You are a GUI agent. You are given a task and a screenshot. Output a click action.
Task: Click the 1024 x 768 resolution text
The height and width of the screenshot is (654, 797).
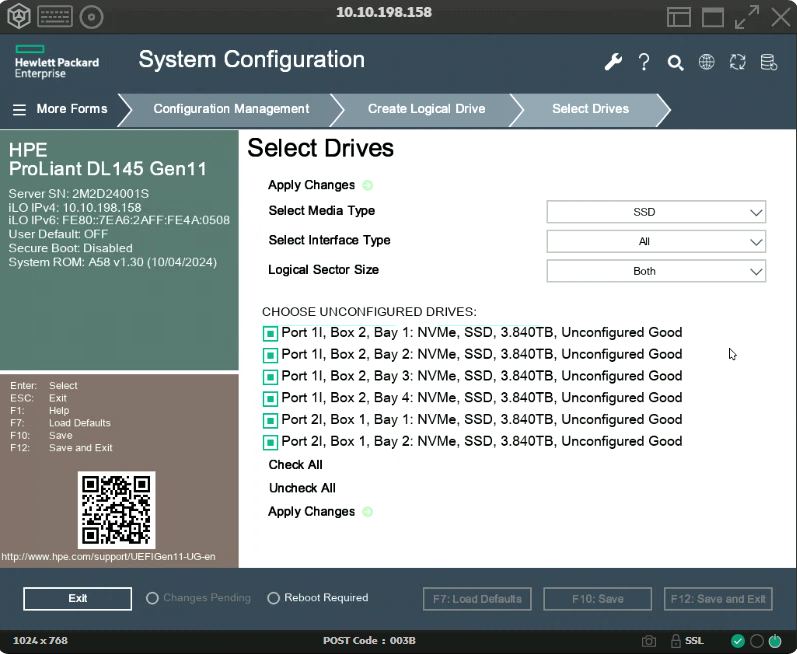[x=40, y=641]
